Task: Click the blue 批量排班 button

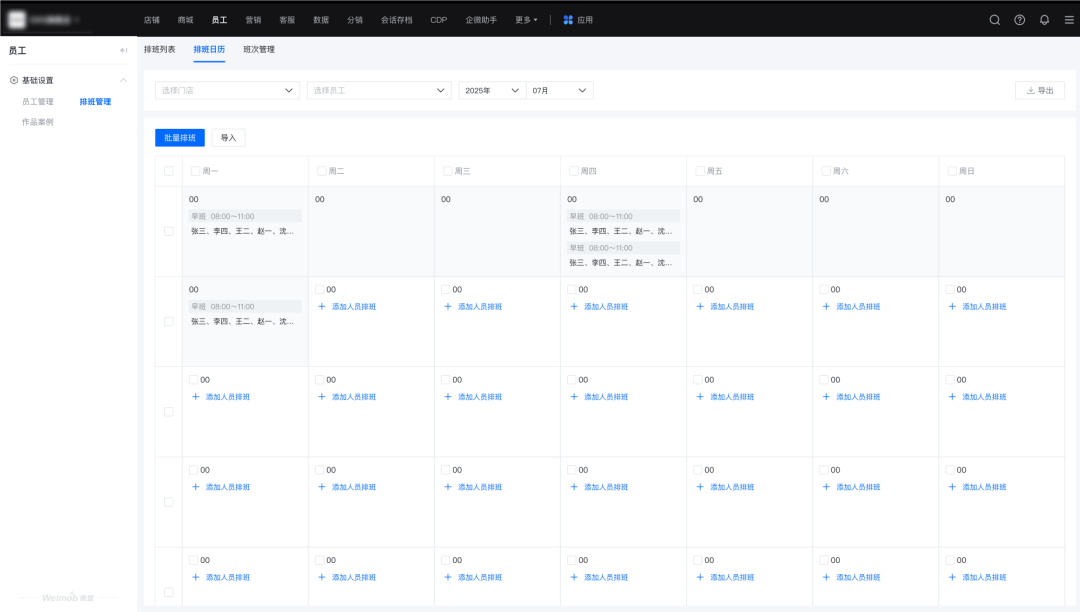Action: point(180,138)
